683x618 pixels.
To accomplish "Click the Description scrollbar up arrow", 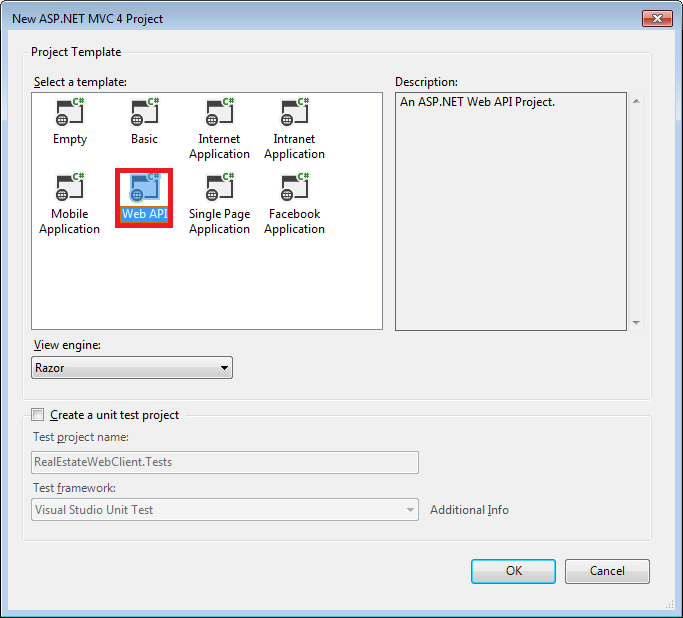I will pos(636,101).
